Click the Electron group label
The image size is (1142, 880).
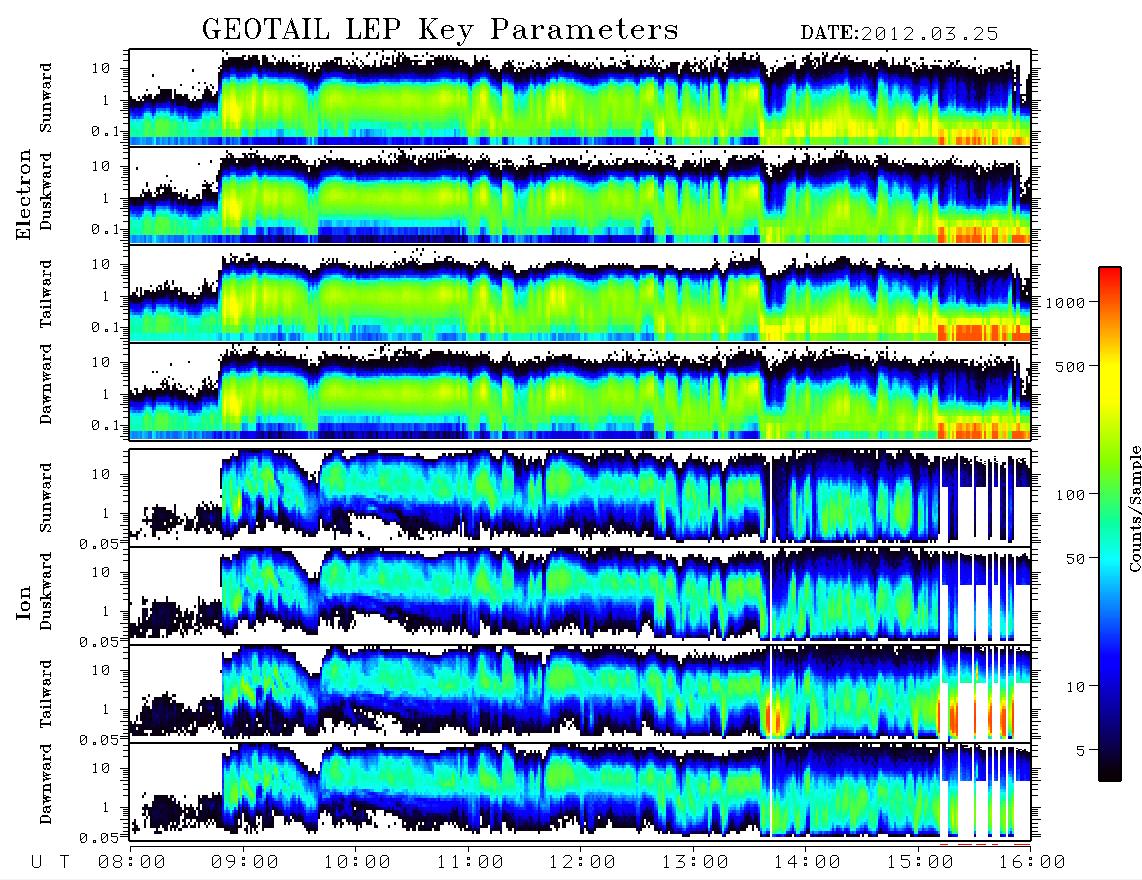coord(24,195)
